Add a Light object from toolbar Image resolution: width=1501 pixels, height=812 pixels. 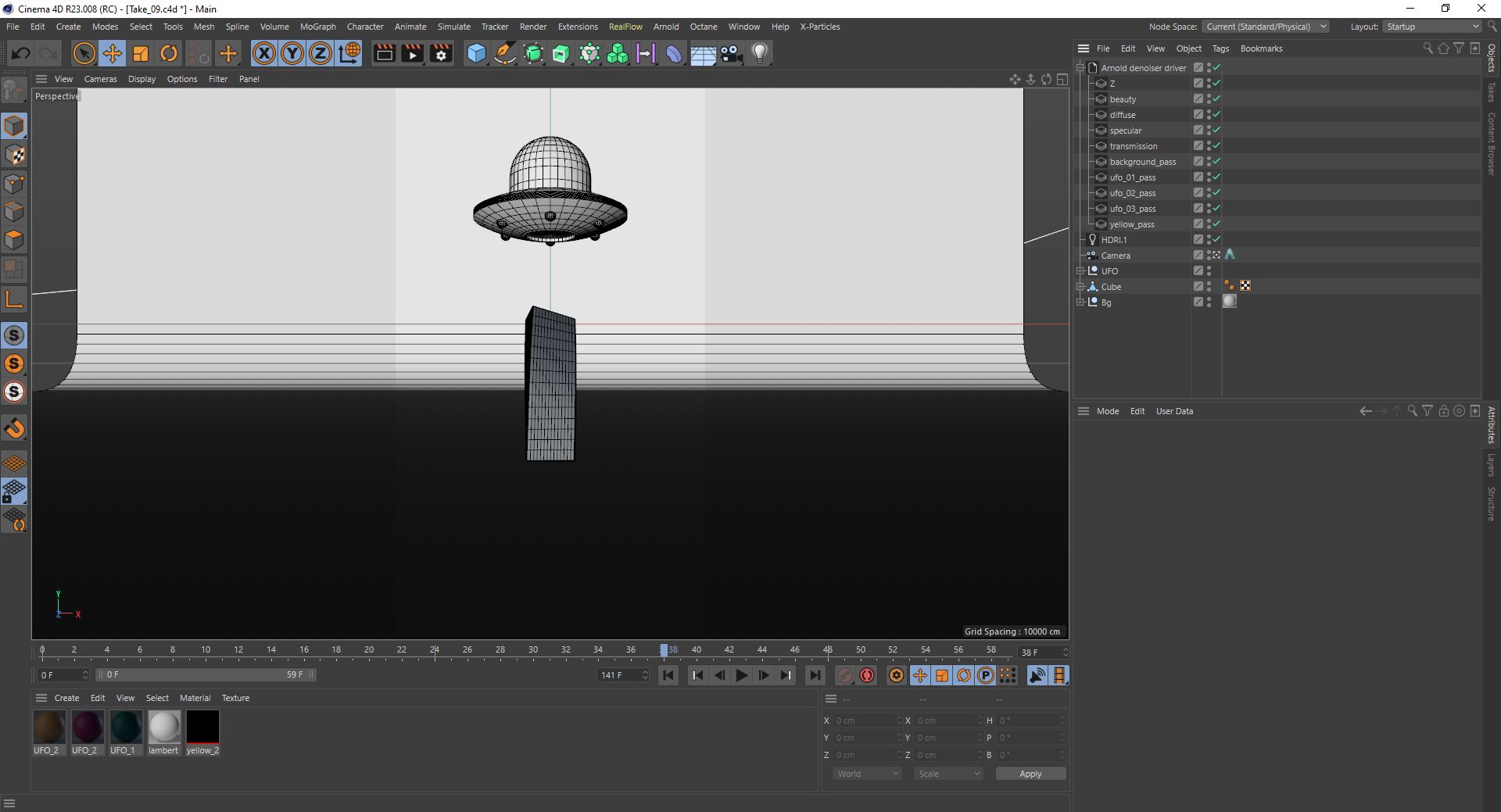759,53
